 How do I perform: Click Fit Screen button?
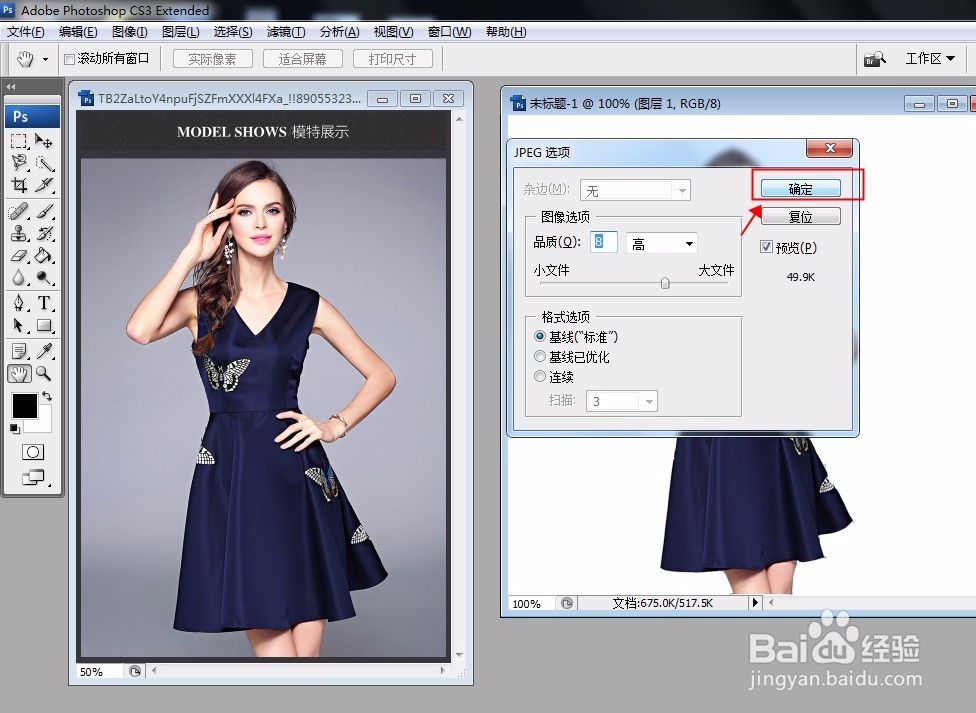(303, 59)
